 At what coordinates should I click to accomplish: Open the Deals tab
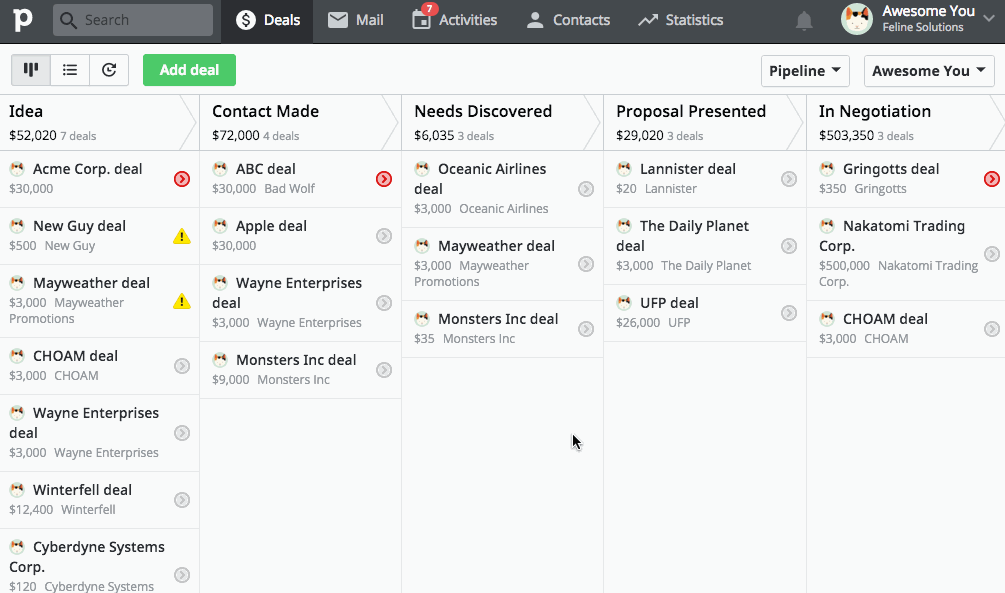tap(267, 21)
